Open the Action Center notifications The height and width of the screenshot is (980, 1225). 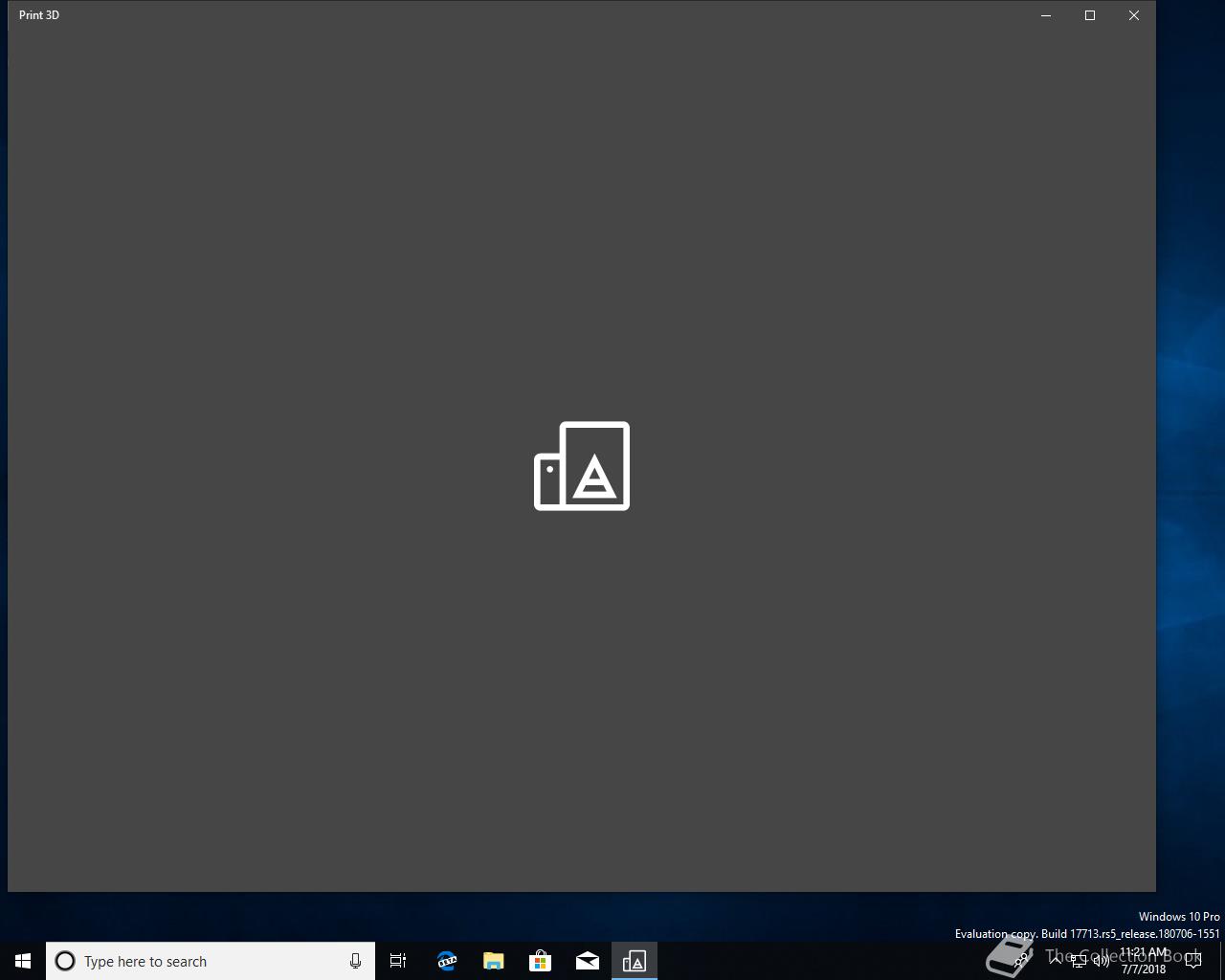click(x=1193, y=961)
